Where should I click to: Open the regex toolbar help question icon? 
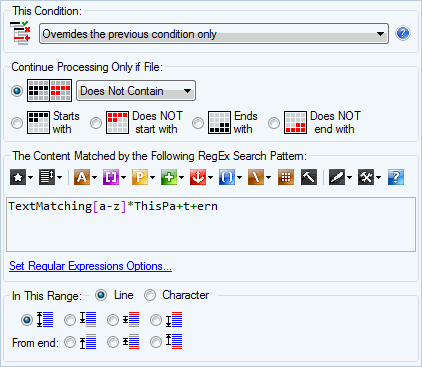[x=396, y=177]
